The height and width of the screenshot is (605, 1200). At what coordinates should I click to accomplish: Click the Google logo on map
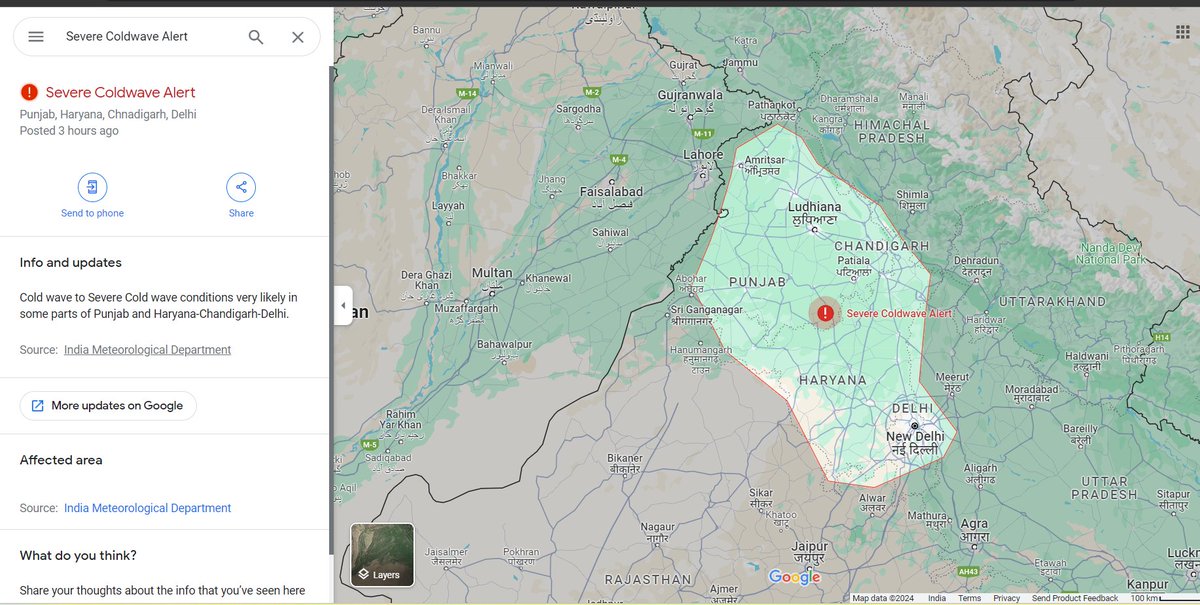[x=794, y=577]
